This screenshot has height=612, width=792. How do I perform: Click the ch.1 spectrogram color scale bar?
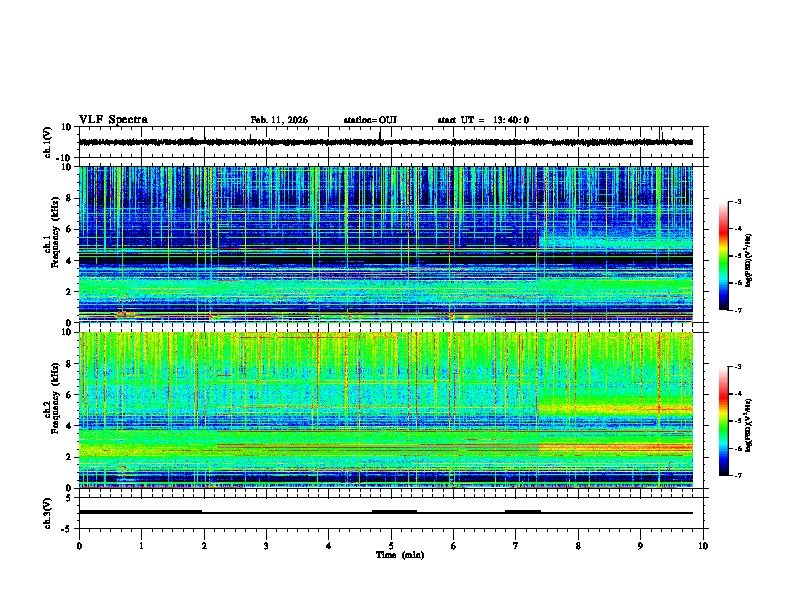724,256
